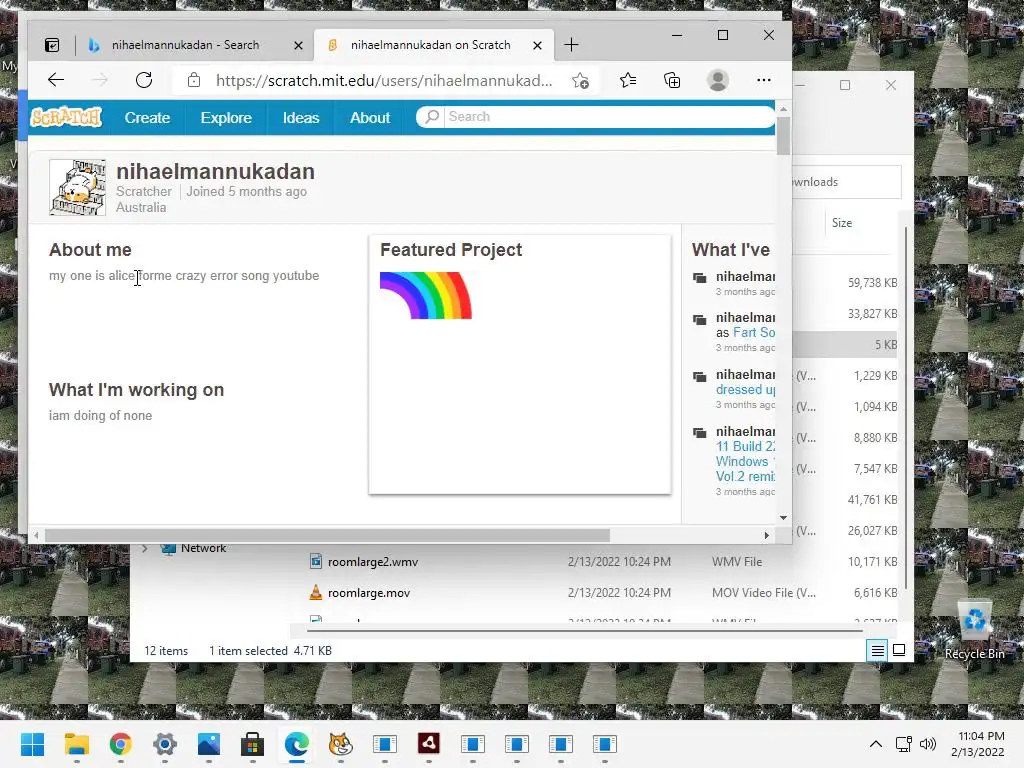1024x768 pixels.
Task: Open the Windows Start menu
Action: click(x=32, y=744)
